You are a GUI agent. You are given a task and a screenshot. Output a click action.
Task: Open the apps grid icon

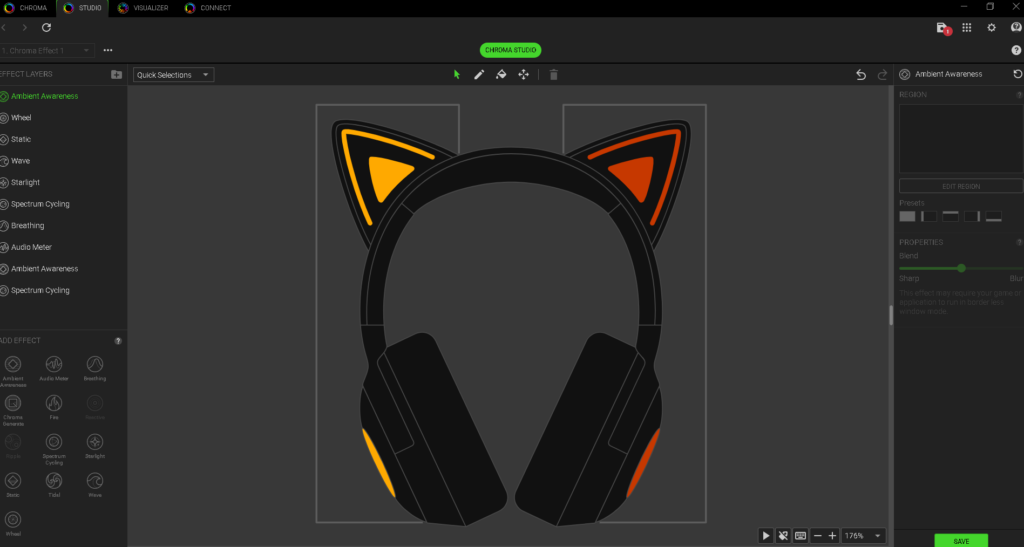point(967,27)
